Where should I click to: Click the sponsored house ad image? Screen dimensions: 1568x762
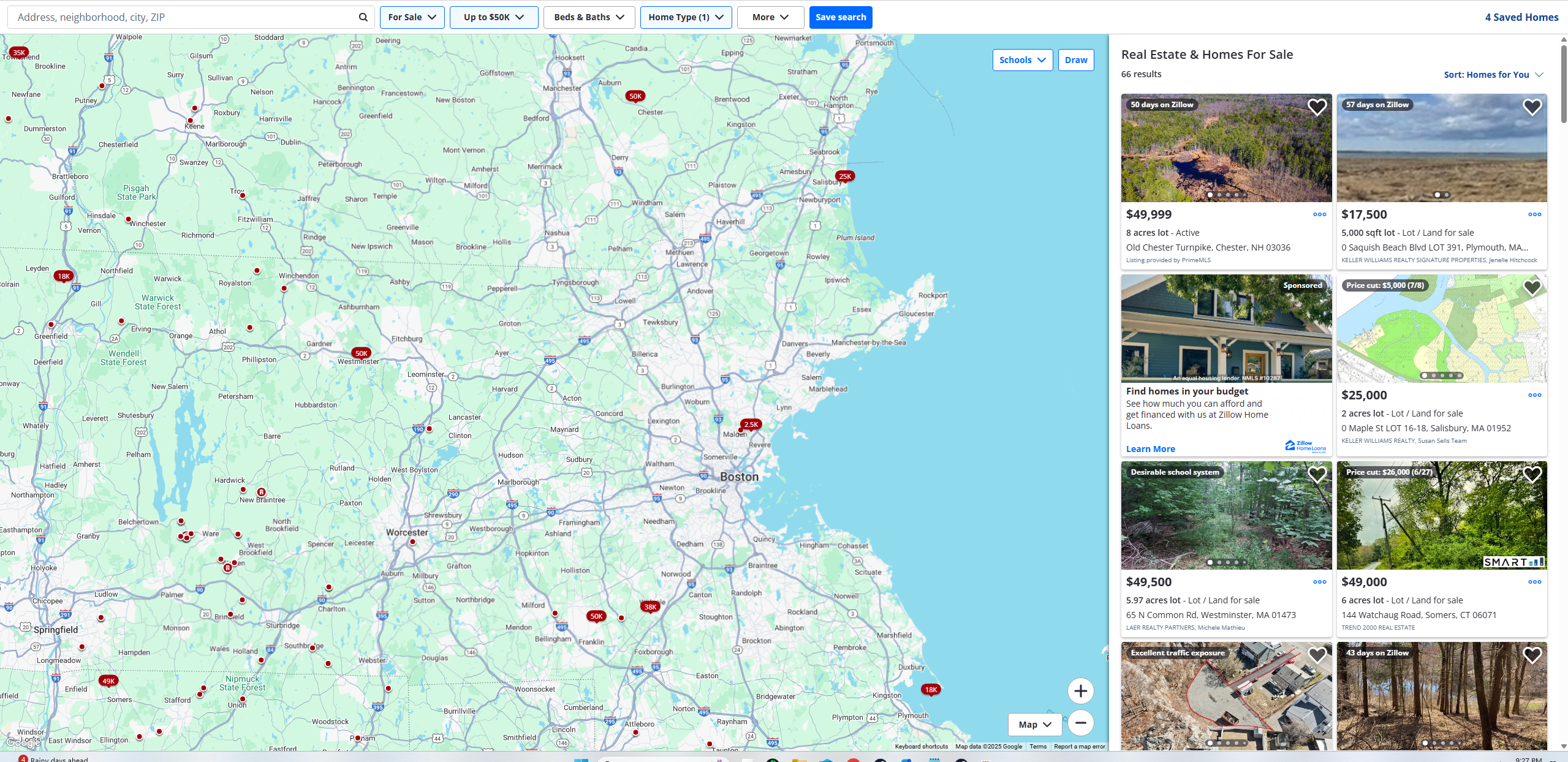pyautogui.click(x=1226, y=328)
